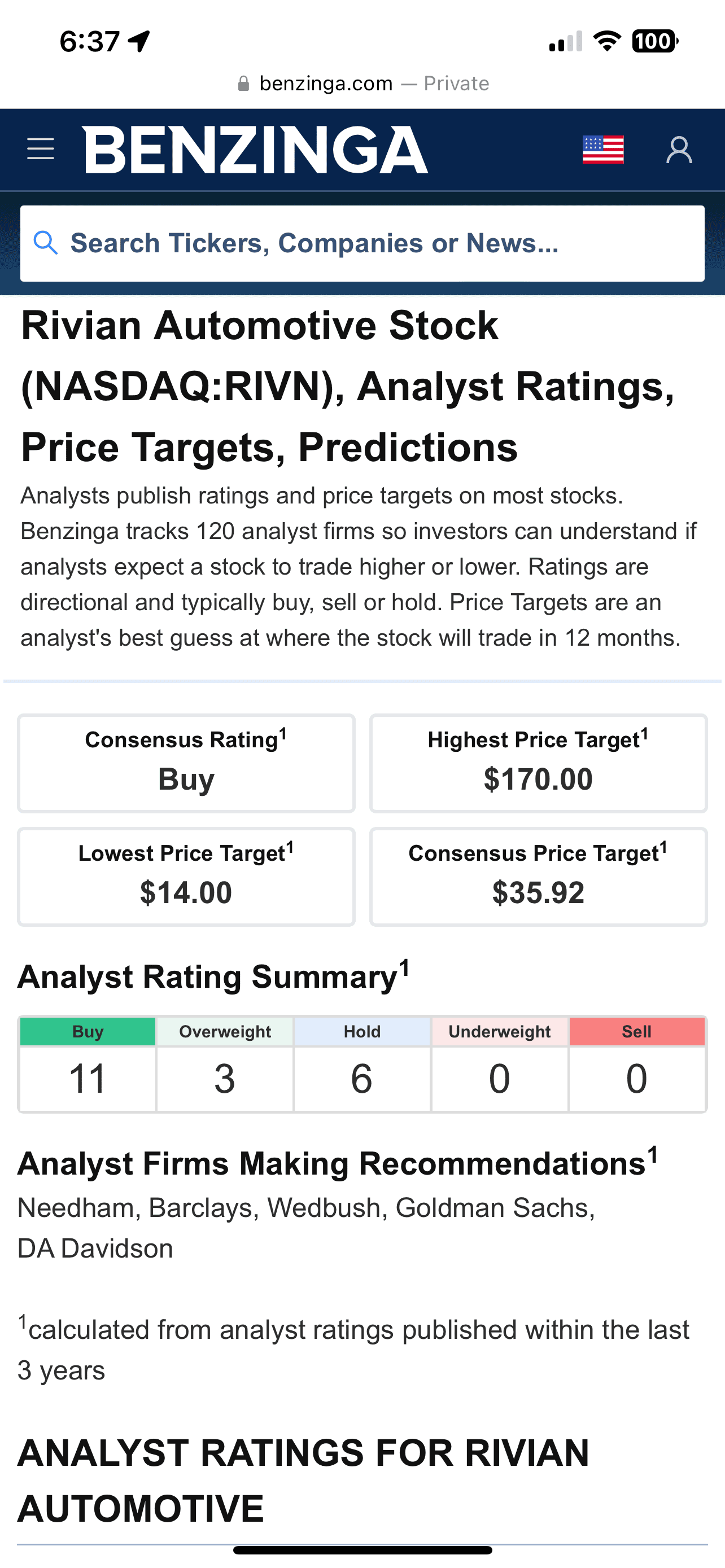Tap the search magnifier icon
Image resolution: width=725 pixels, height=1568 pixels.
[x=46, y=243]
